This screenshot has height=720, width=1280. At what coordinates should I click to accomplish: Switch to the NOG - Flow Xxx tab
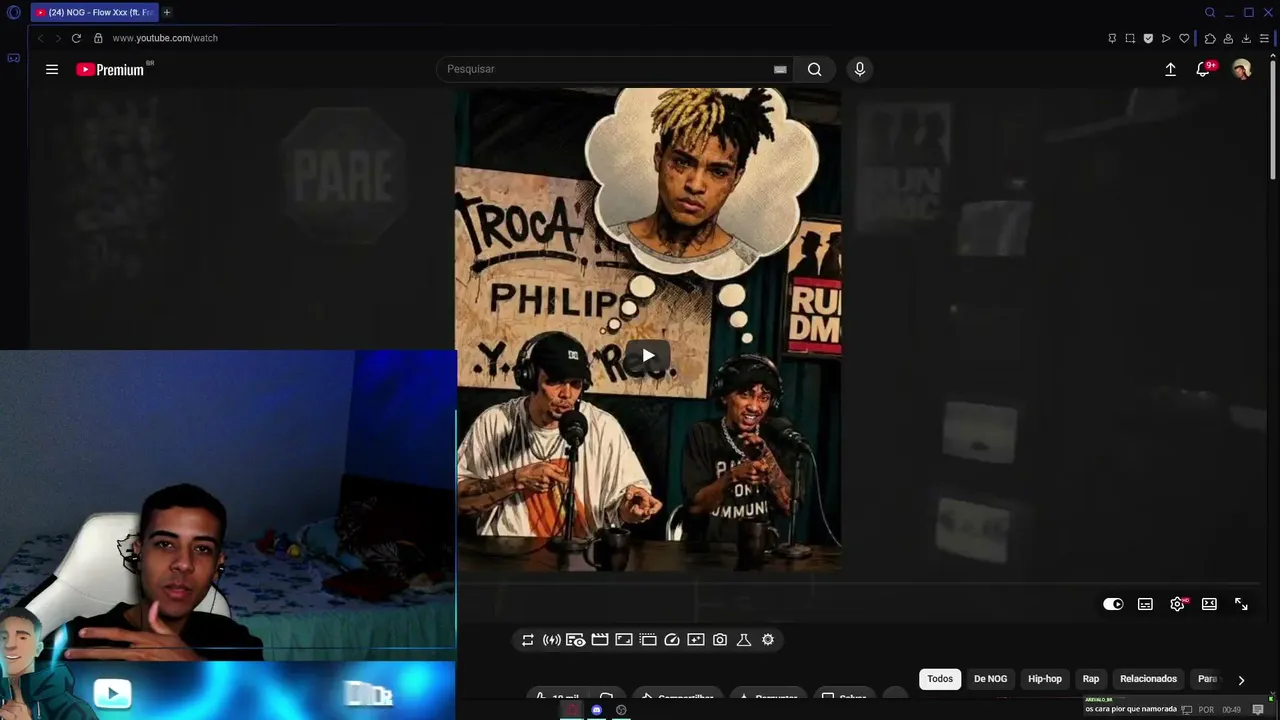(93, 13)
